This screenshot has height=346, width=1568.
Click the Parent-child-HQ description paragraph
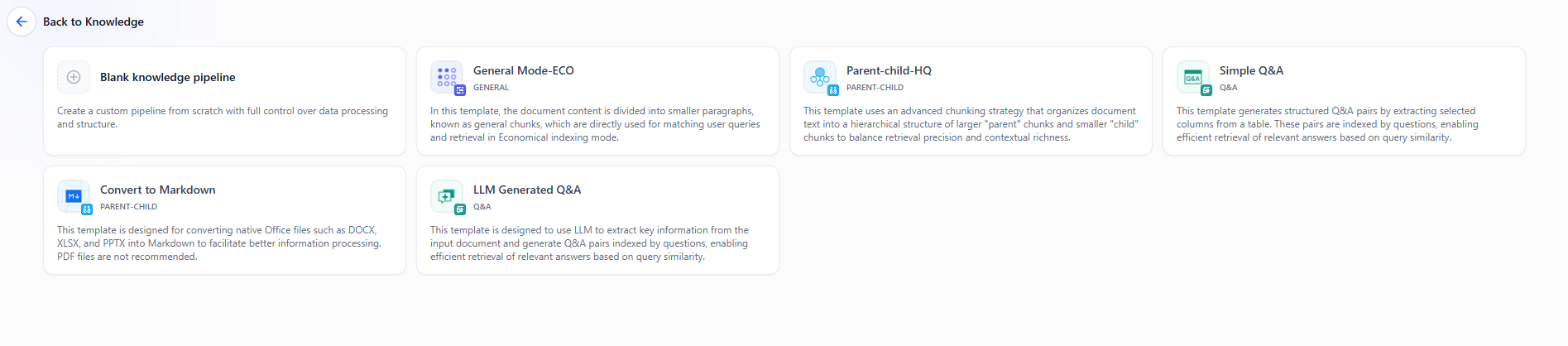(x=971, y=124)
